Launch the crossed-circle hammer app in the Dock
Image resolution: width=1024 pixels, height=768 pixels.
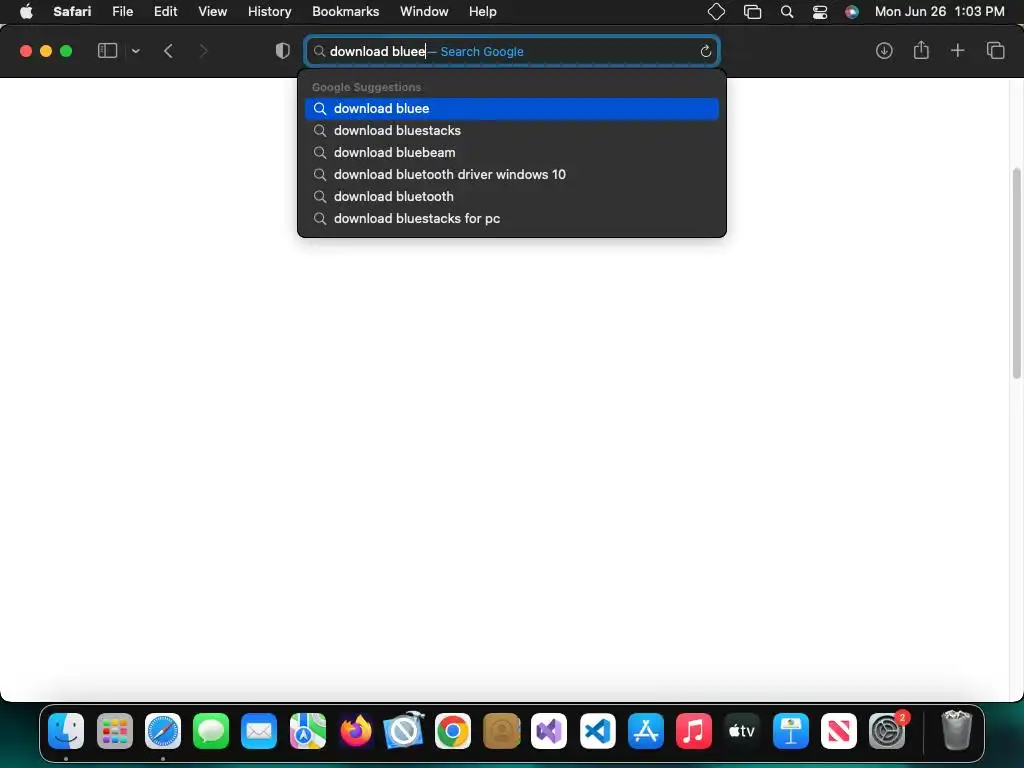[404, 731]
